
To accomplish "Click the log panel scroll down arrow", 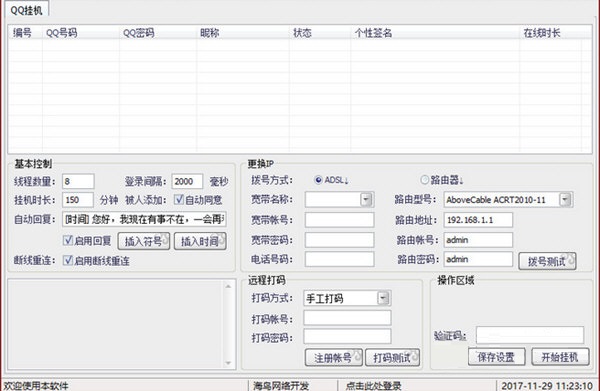I will [228, 363].
